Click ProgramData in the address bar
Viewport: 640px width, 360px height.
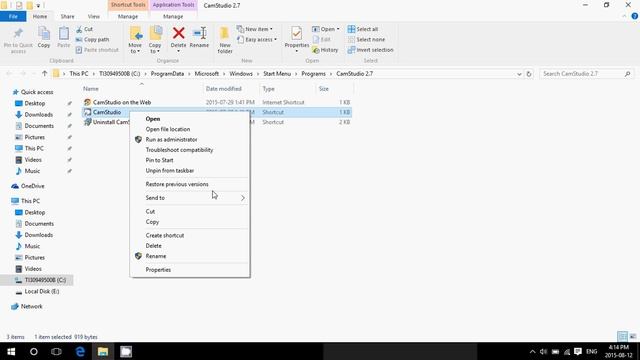tap(167, 74)
